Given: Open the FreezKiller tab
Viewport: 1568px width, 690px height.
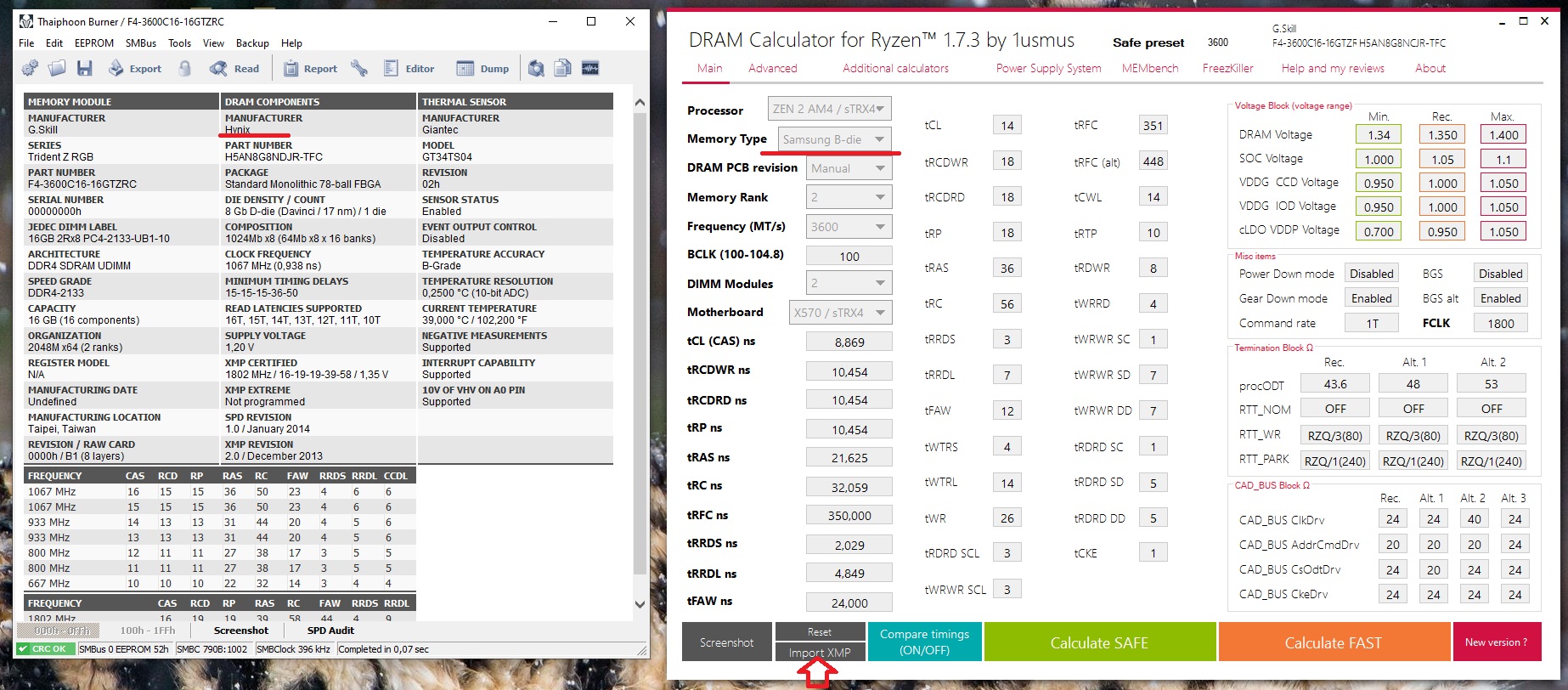Looking at the screenshot, I should 1227,69.
